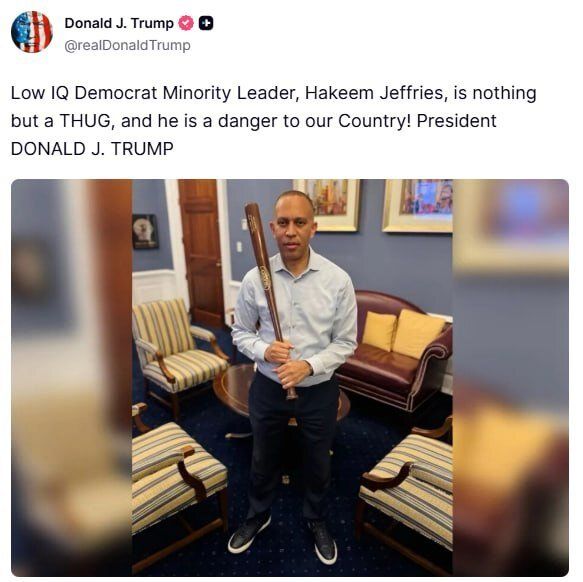This screenshot has height=582, width=583.
Task: Click the baseball bat in the photo
Action: click(x=269, y=298)
